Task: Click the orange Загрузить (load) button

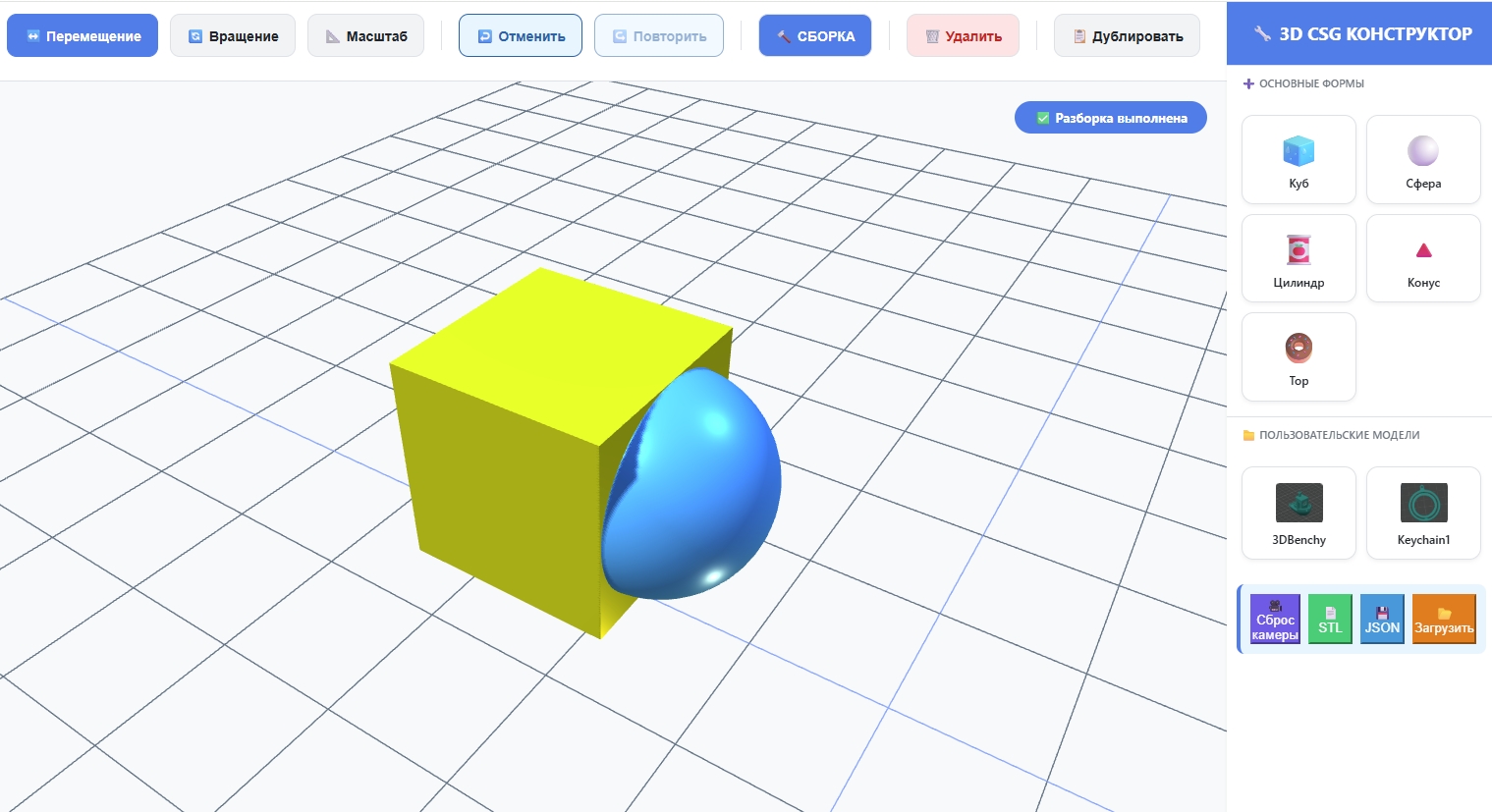Action: pos(1444,620)
